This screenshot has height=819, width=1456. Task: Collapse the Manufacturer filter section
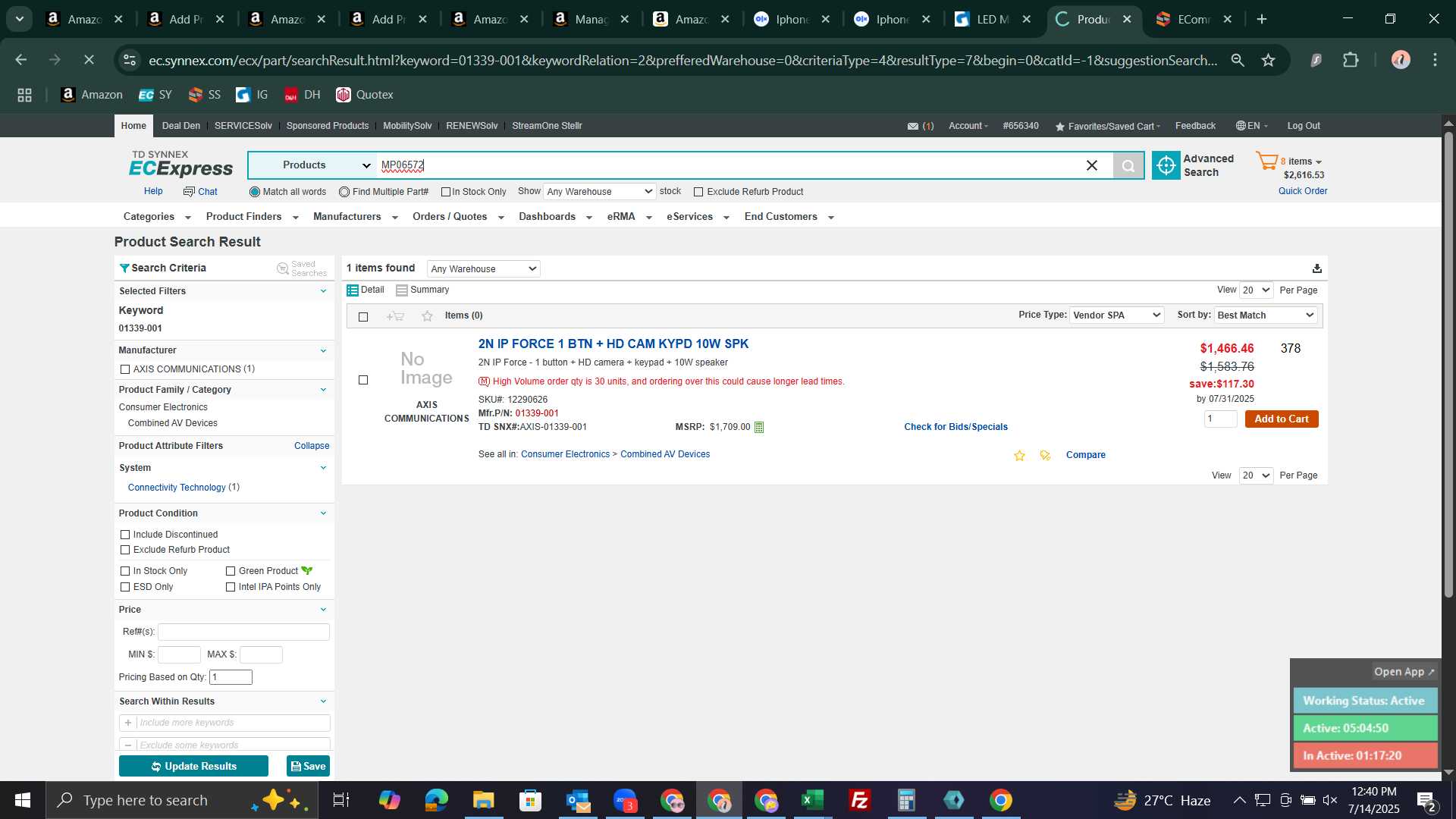tap(323, 350)
